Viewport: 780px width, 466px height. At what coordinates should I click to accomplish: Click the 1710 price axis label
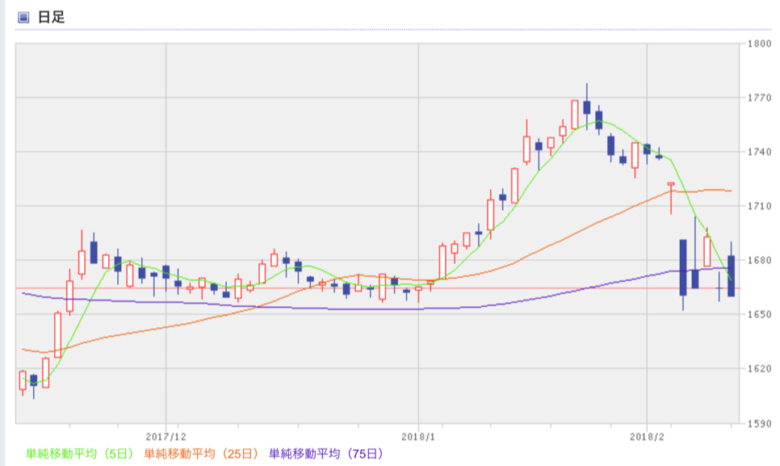tap(760, 206)
